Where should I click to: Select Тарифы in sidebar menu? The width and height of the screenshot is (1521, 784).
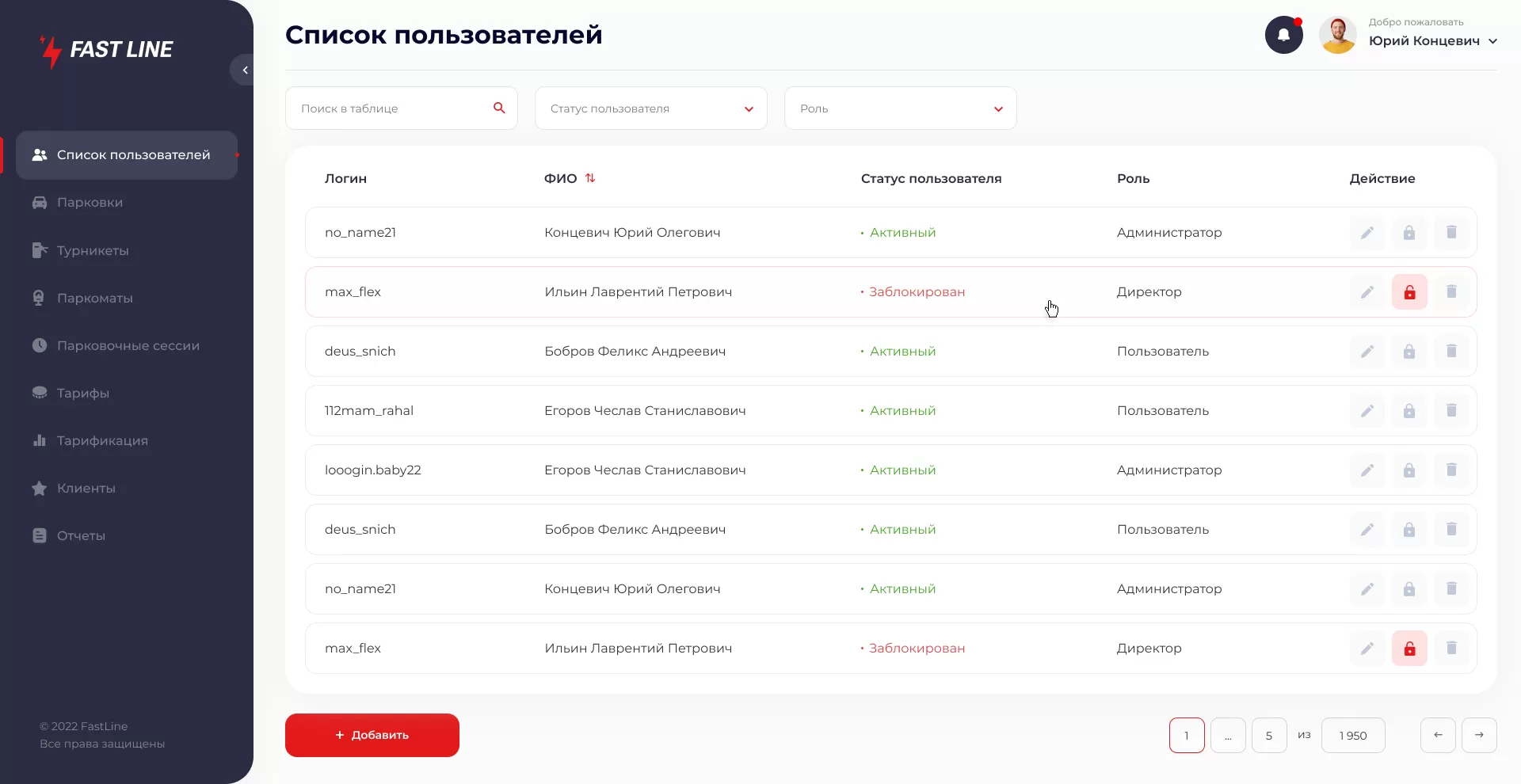(x=82, y=393)
